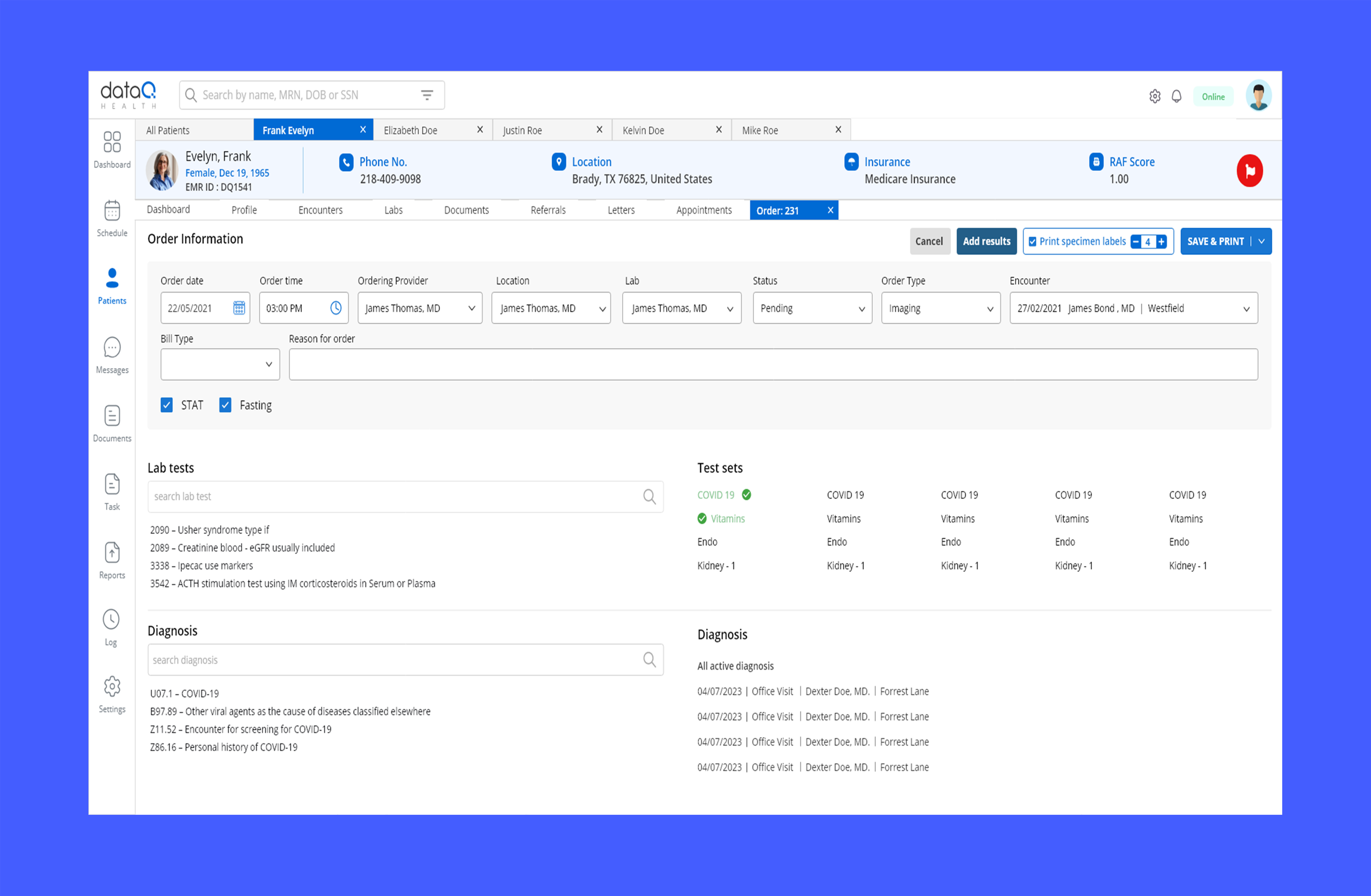This screenshot has width=1371, height=896.
Task: Open the order date calendar picker
Action: [239, 308]
